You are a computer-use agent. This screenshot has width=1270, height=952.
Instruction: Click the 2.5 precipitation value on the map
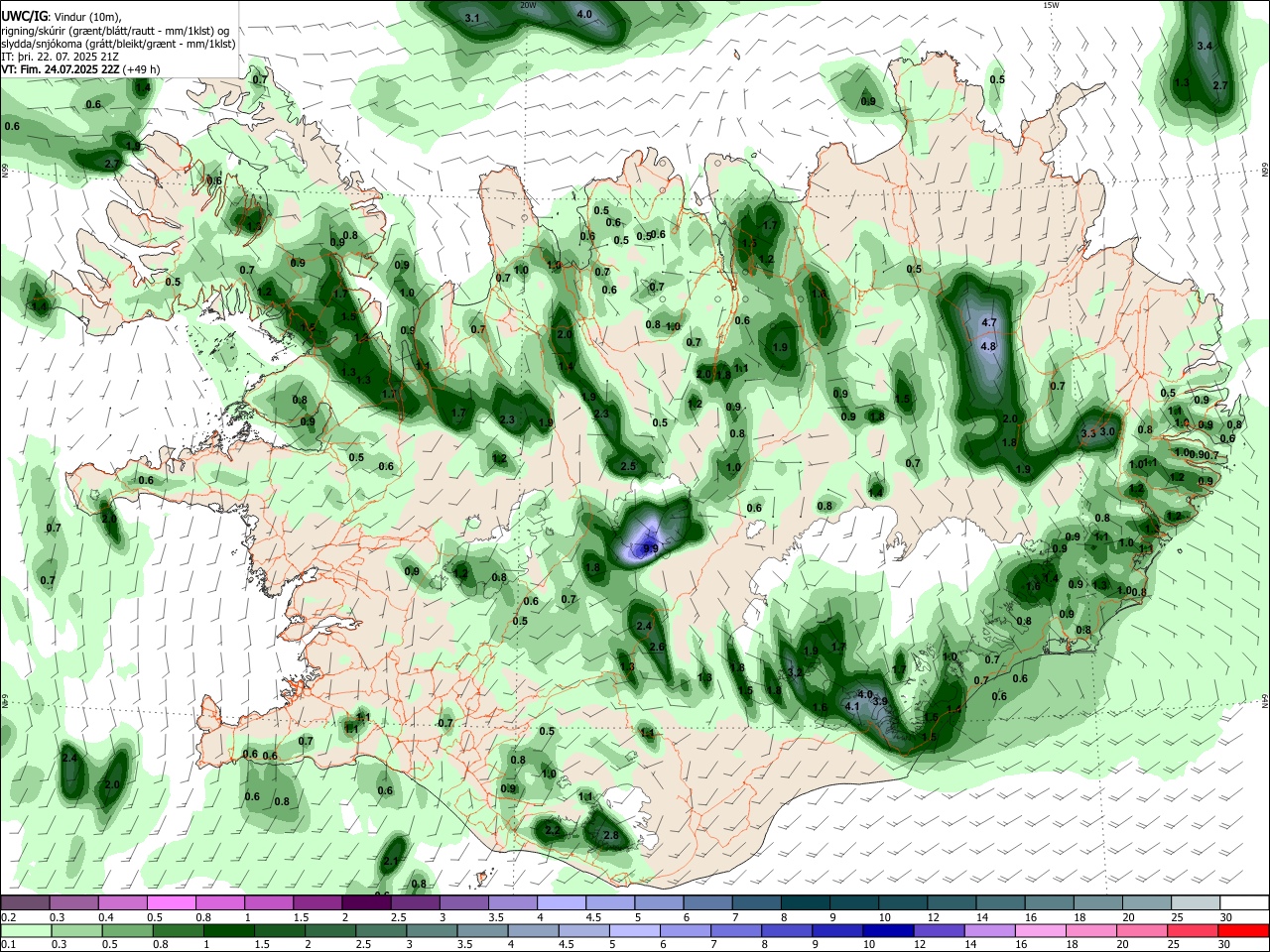(x=628, y=466)
